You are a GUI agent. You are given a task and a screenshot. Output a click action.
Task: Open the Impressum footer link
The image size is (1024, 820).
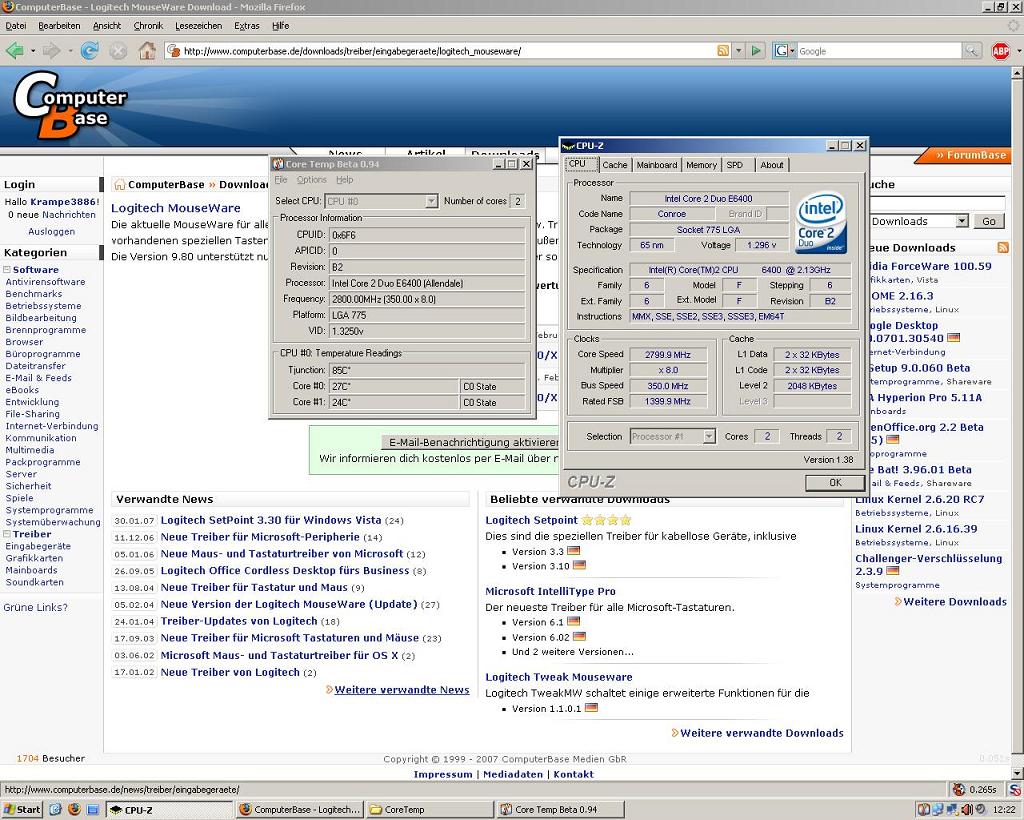(x=443, y=774)
